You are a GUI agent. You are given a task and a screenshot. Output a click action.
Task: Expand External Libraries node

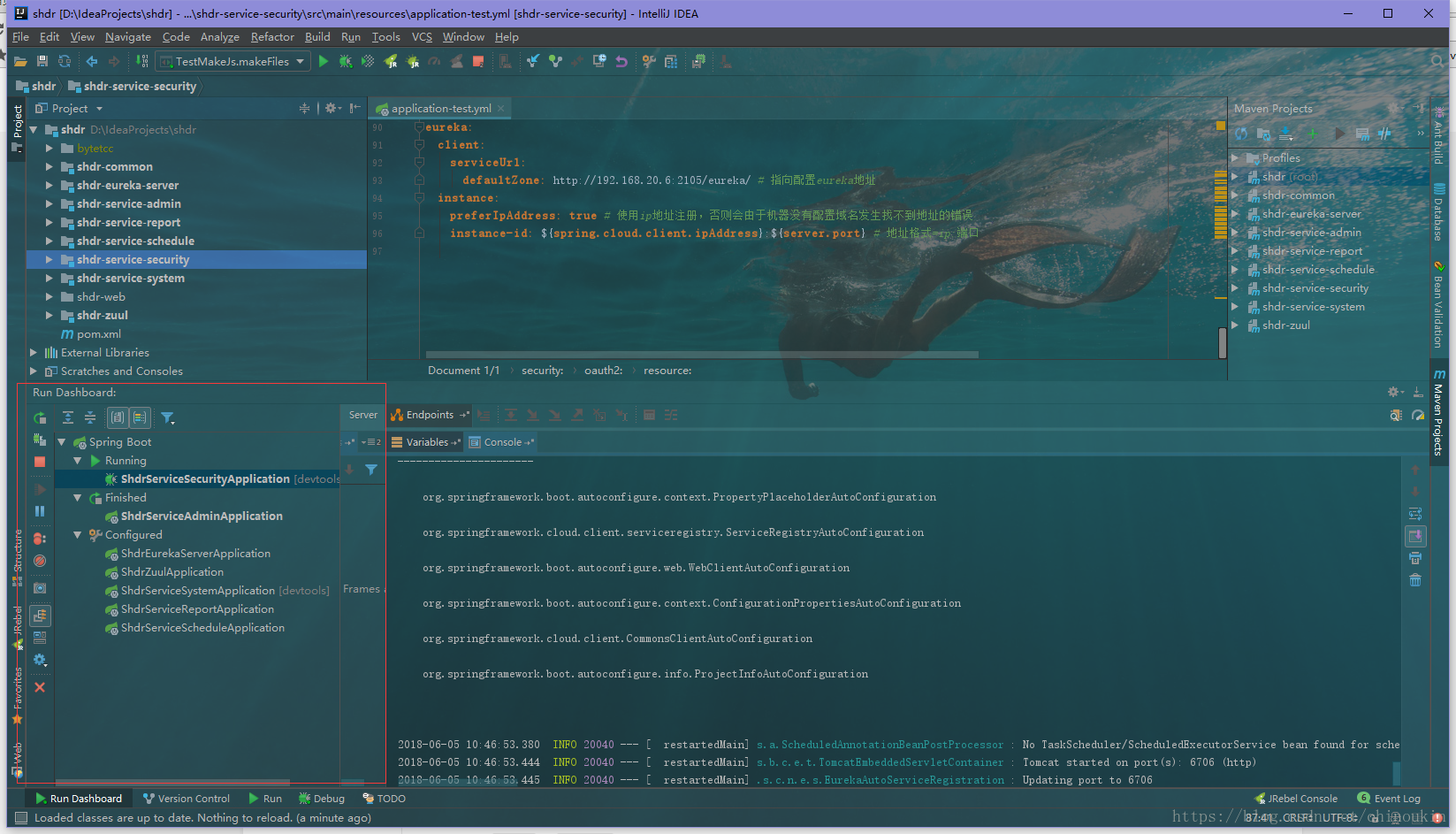point(34,352)
